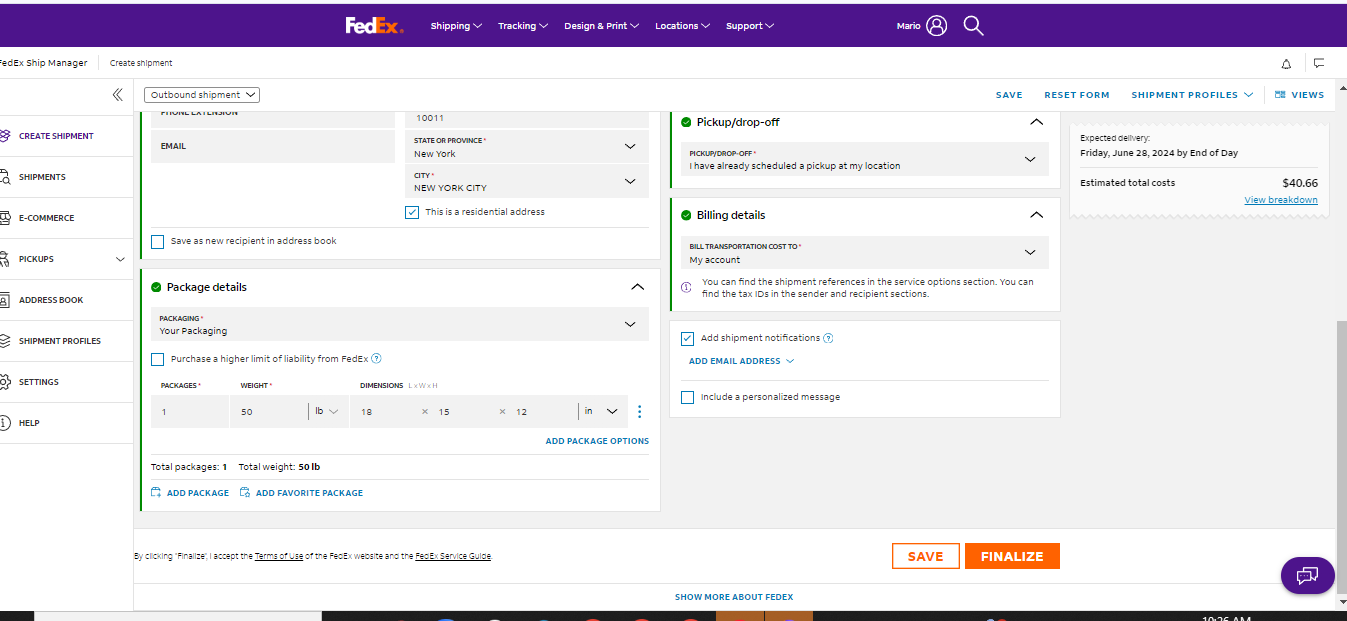This screenshot has height=621, width=1347.
Task: Check Include a personalized message
Action: coord(688,397)
